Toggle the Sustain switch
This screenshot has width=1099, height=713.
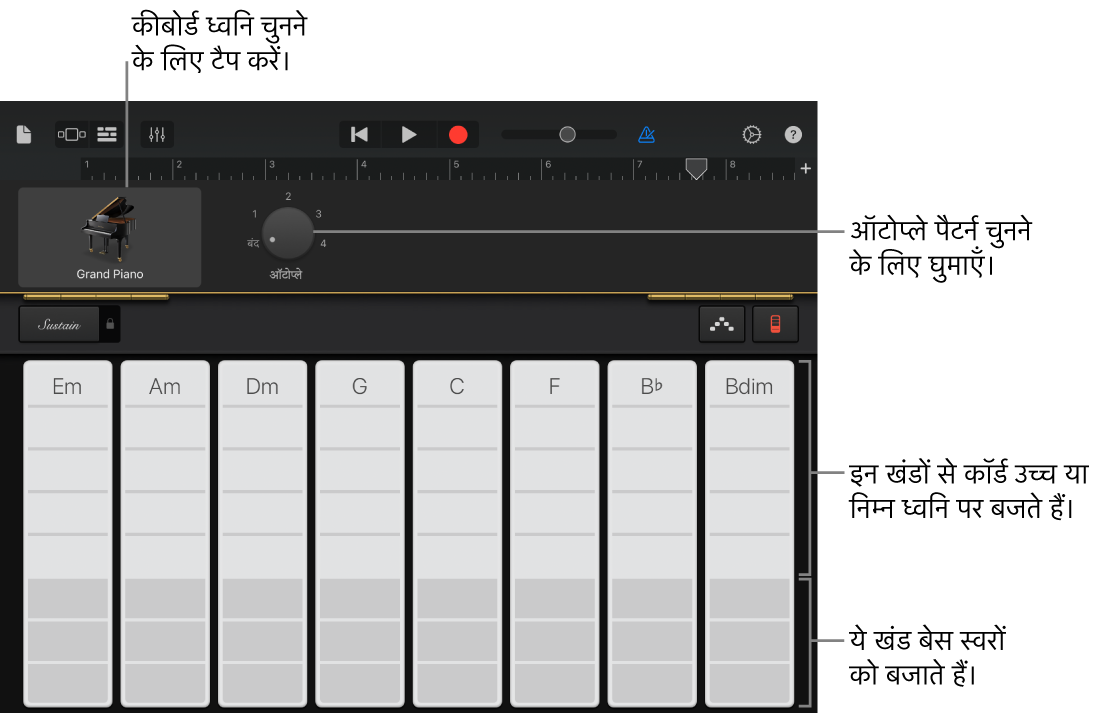coord(59,325)
